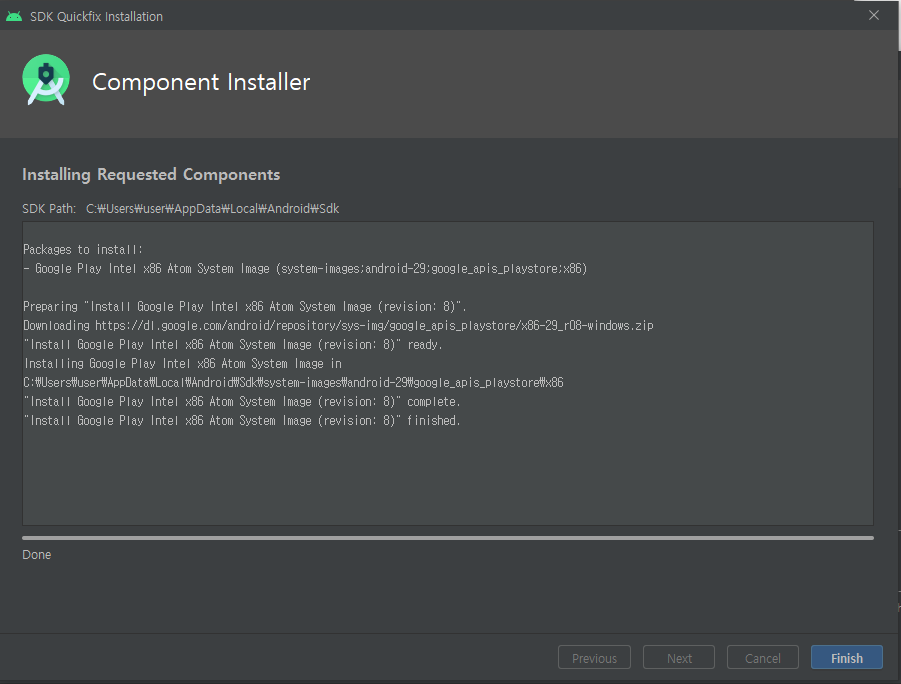Click the system-images install path line
Screen dimensions: 901x684
pyautogui.click(x=293, y=383)
